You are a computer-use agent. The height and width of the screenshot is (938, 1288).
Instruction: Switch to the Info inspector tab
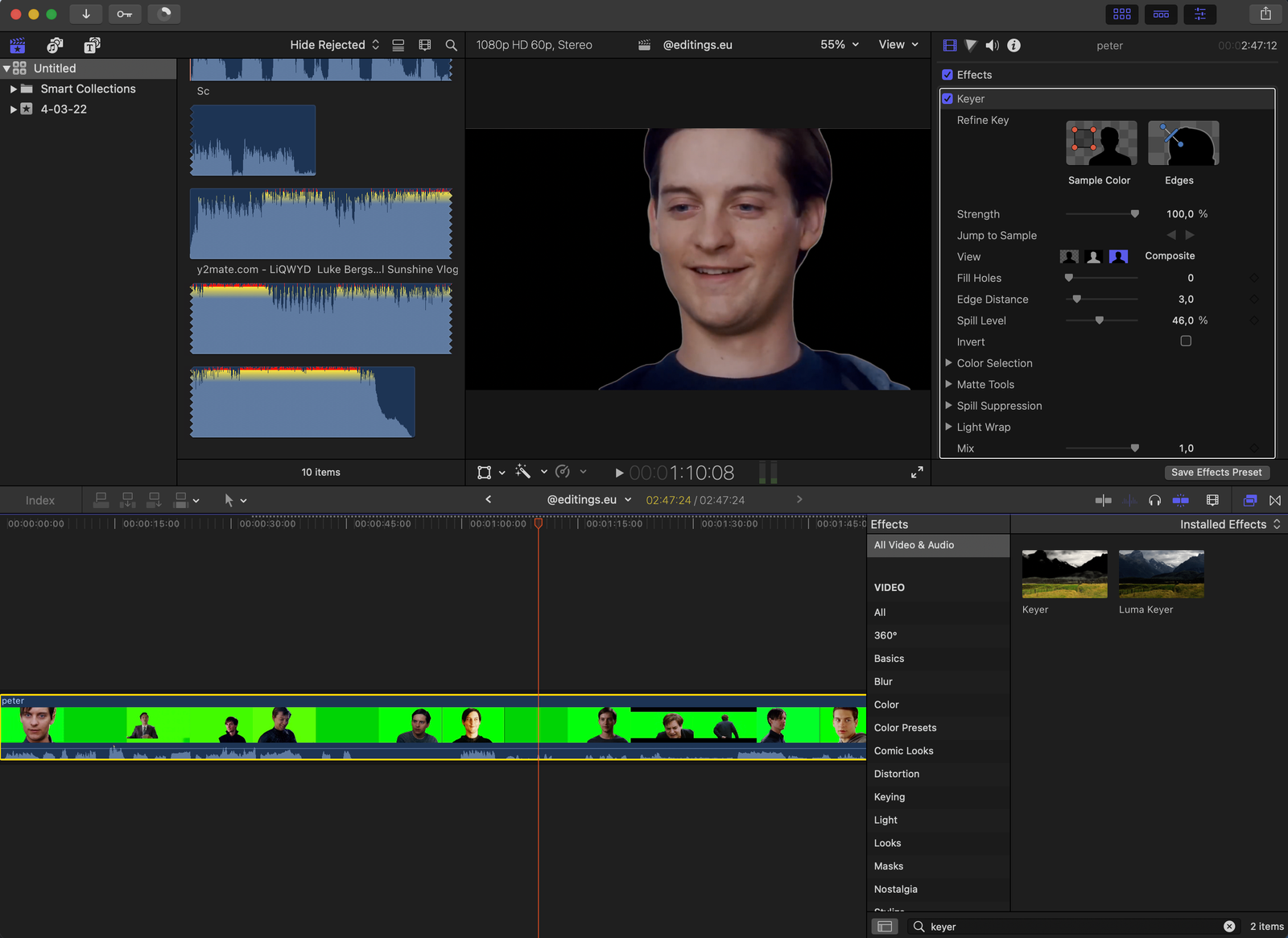click(x=1014, y=46)
